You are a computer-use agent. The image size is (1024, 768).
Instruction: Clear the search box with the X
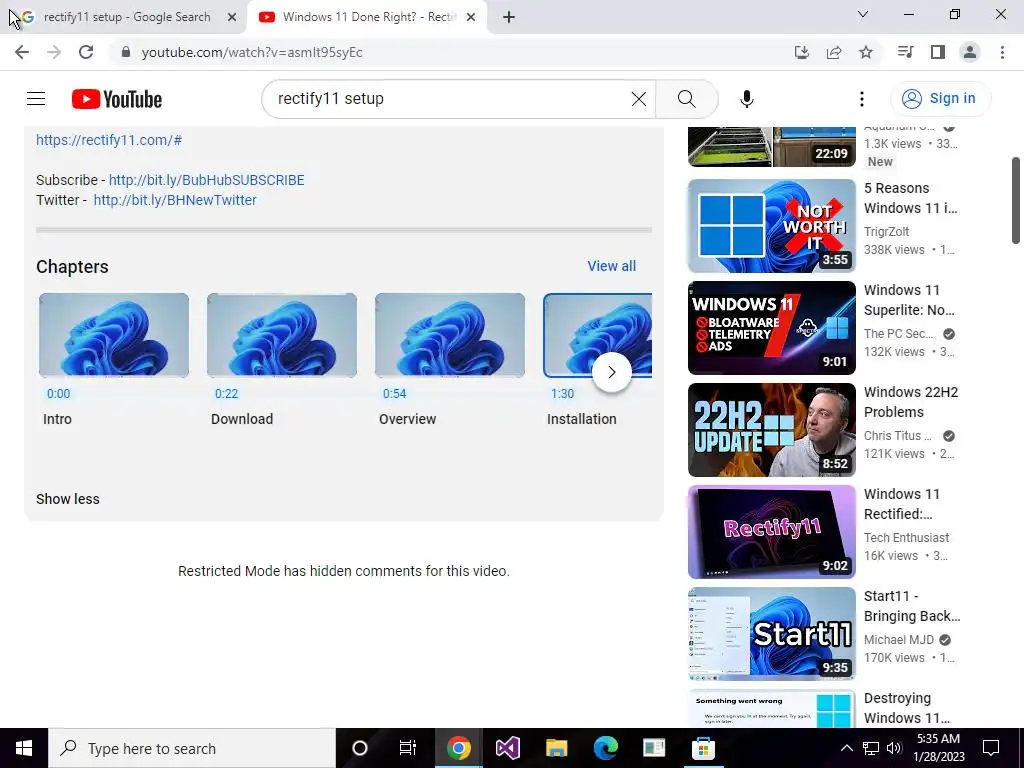(x=639, y=99)
